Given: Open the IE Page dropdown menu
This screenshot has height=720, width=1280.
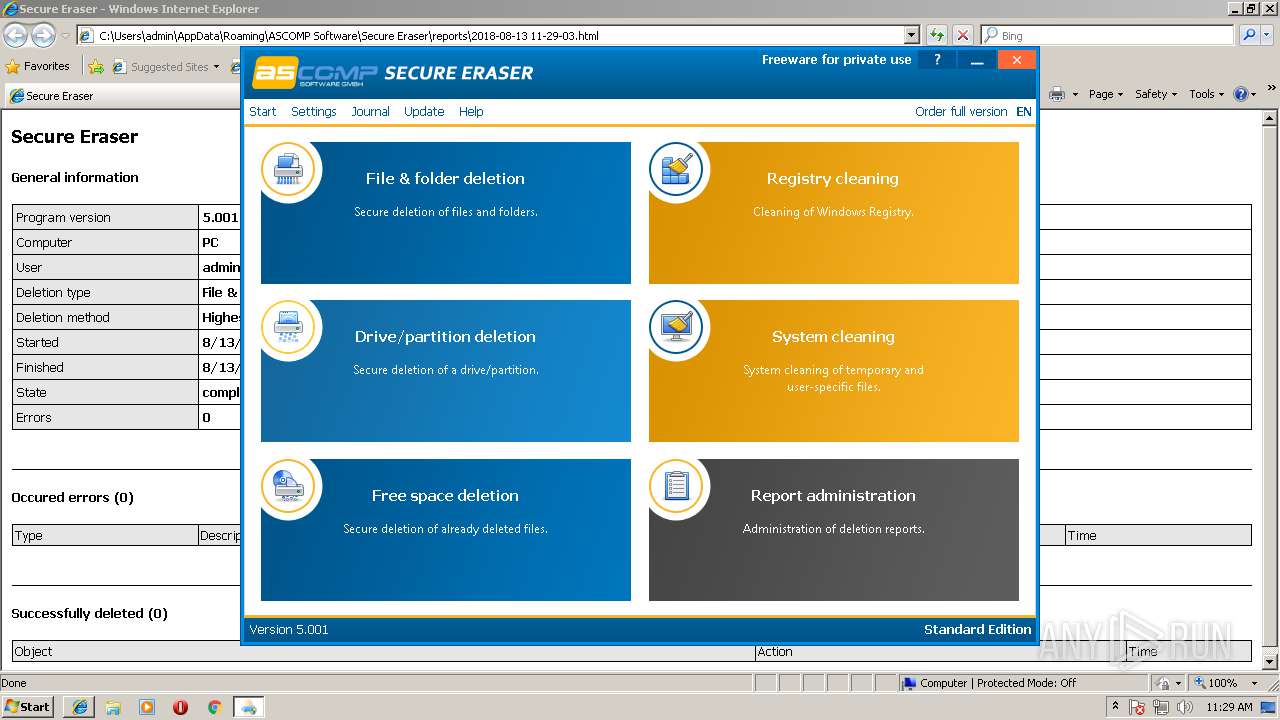Looking at the screenshot, I should coord(1106,94).
